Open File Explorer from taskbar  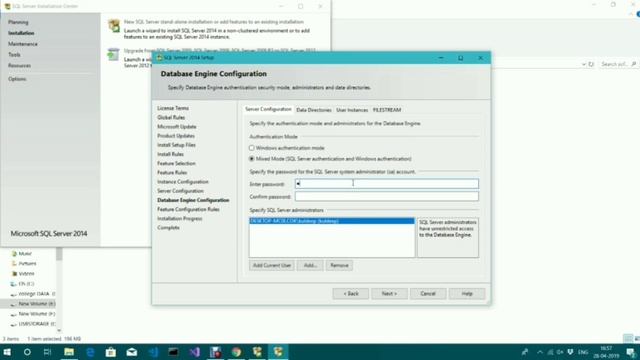click(69, 352)
